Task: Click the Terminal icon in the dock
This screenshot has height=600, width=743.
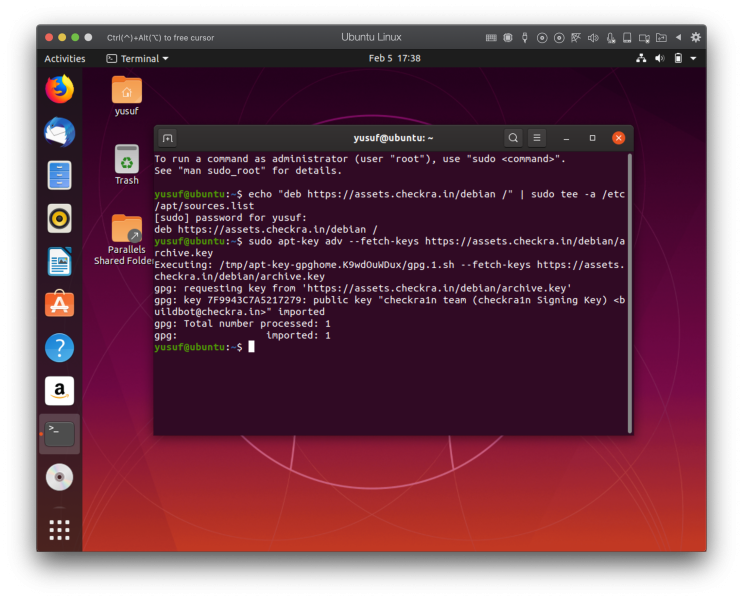Action: coord(59,434)
